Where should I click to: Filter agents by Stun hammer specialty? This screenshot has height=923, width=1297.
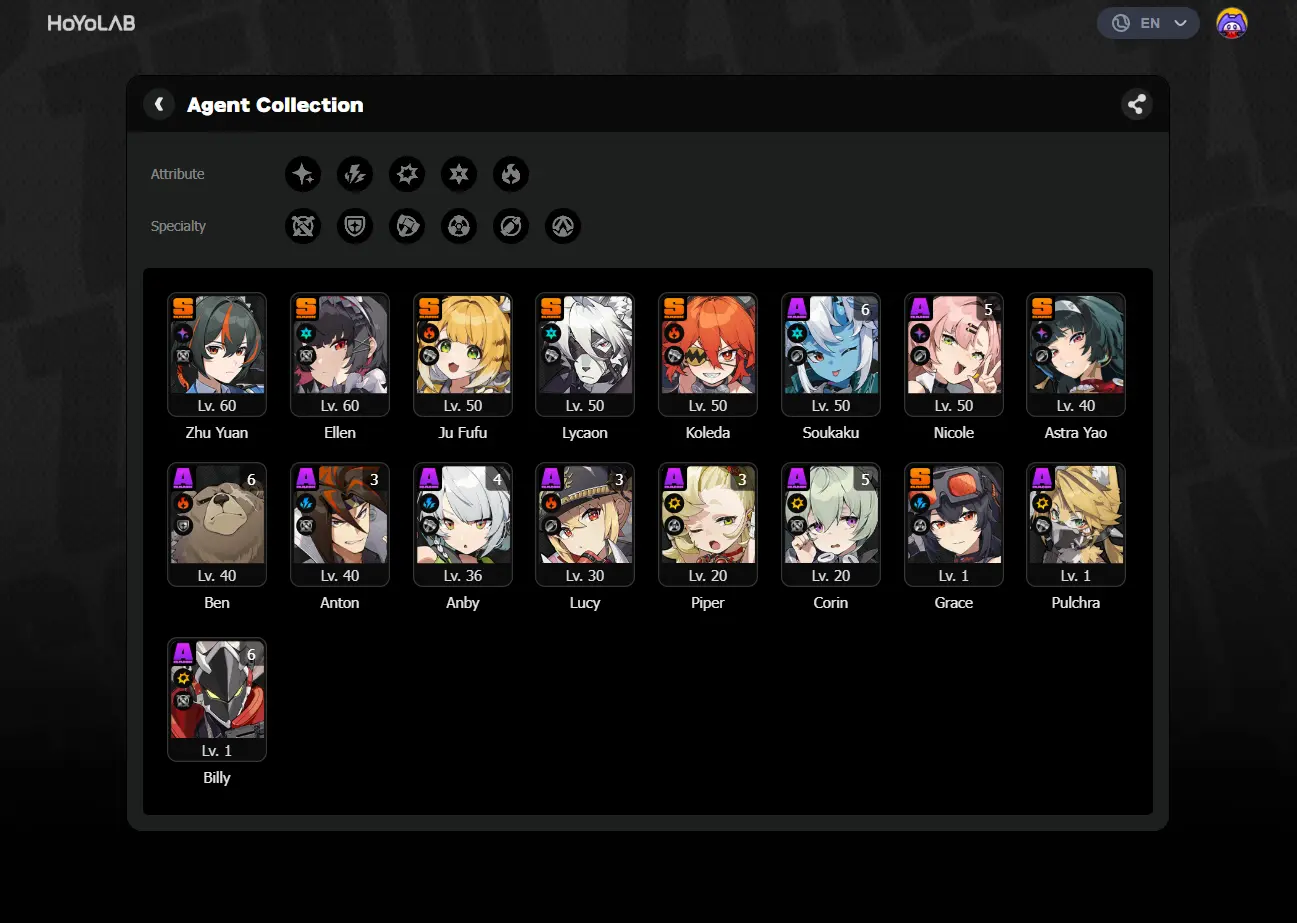(407, 226)
